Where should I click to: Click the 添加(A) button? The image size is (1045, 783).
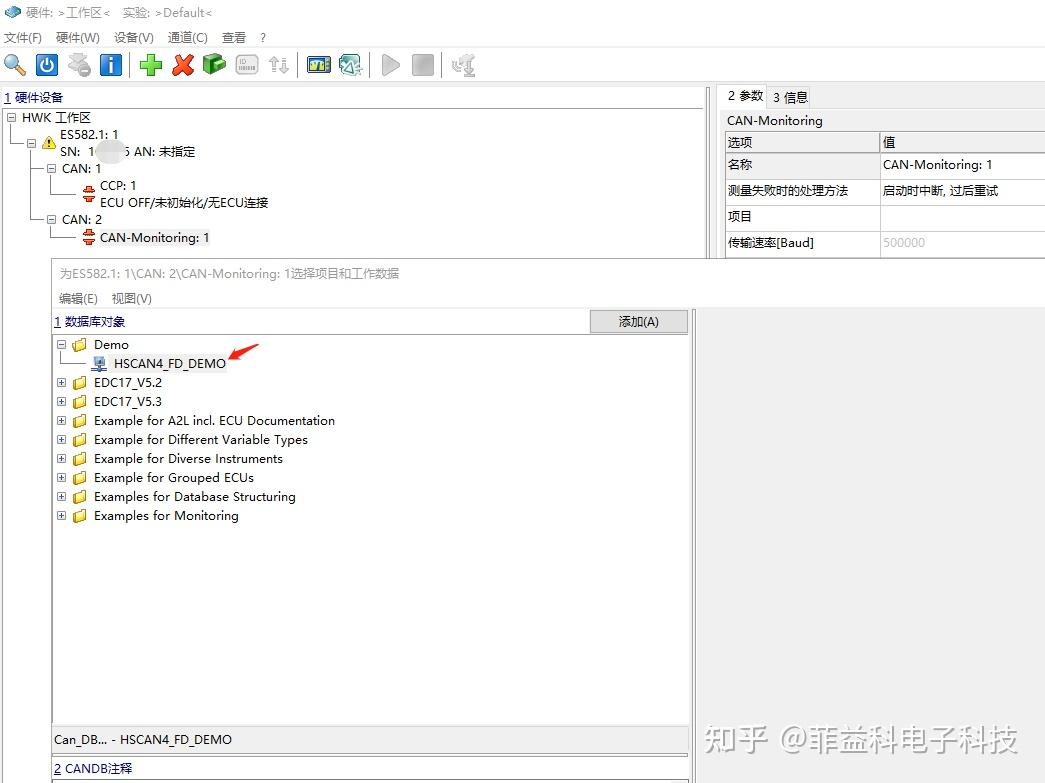639,321
